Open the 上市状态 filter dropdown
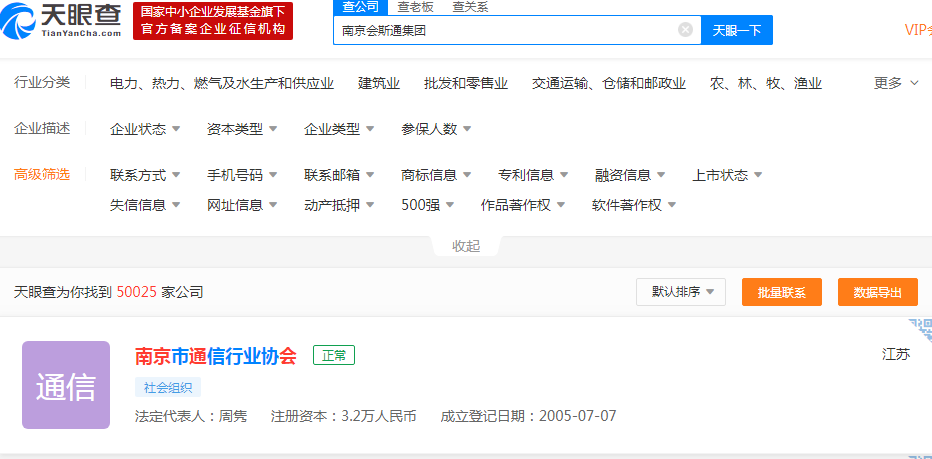The image size is (932, 459). pos(727,175)
